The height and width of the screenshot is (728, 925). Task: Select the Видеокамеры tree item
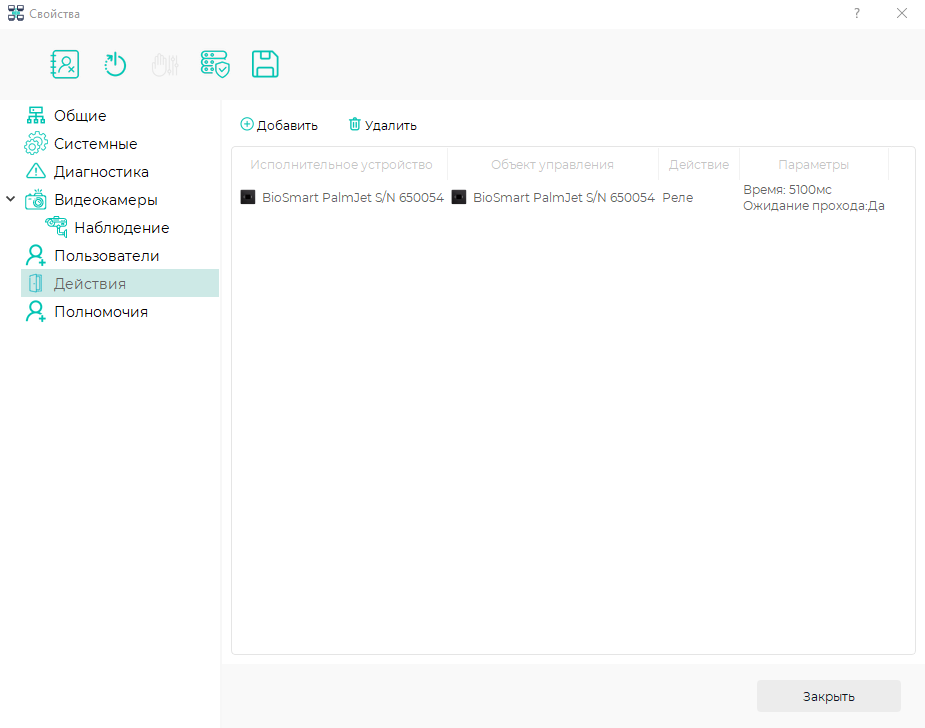click(x=106, y=200)
